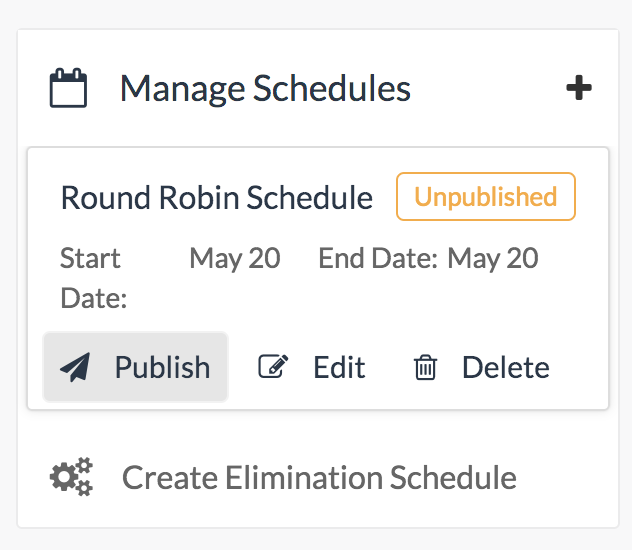Screen dimensions: 632x550
Task: Click the pencil Edit icon
Action: [x=273, y=367]
